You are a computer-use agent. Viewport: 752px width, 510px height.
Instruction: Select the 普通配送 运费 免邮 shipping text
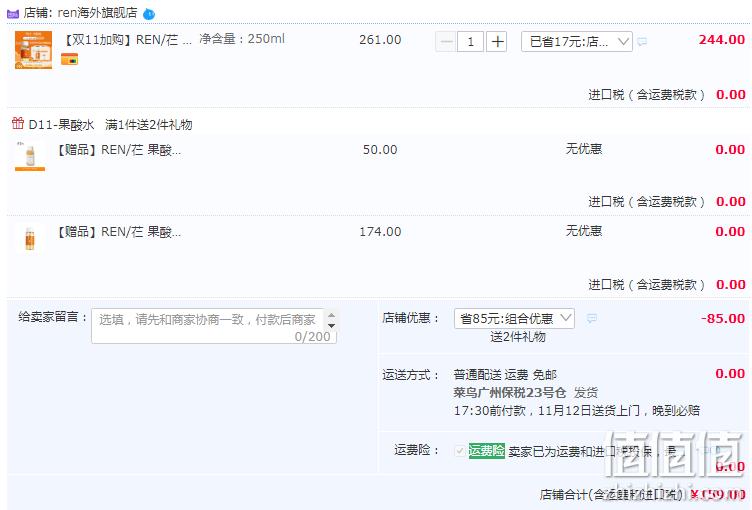pos(505,374)
